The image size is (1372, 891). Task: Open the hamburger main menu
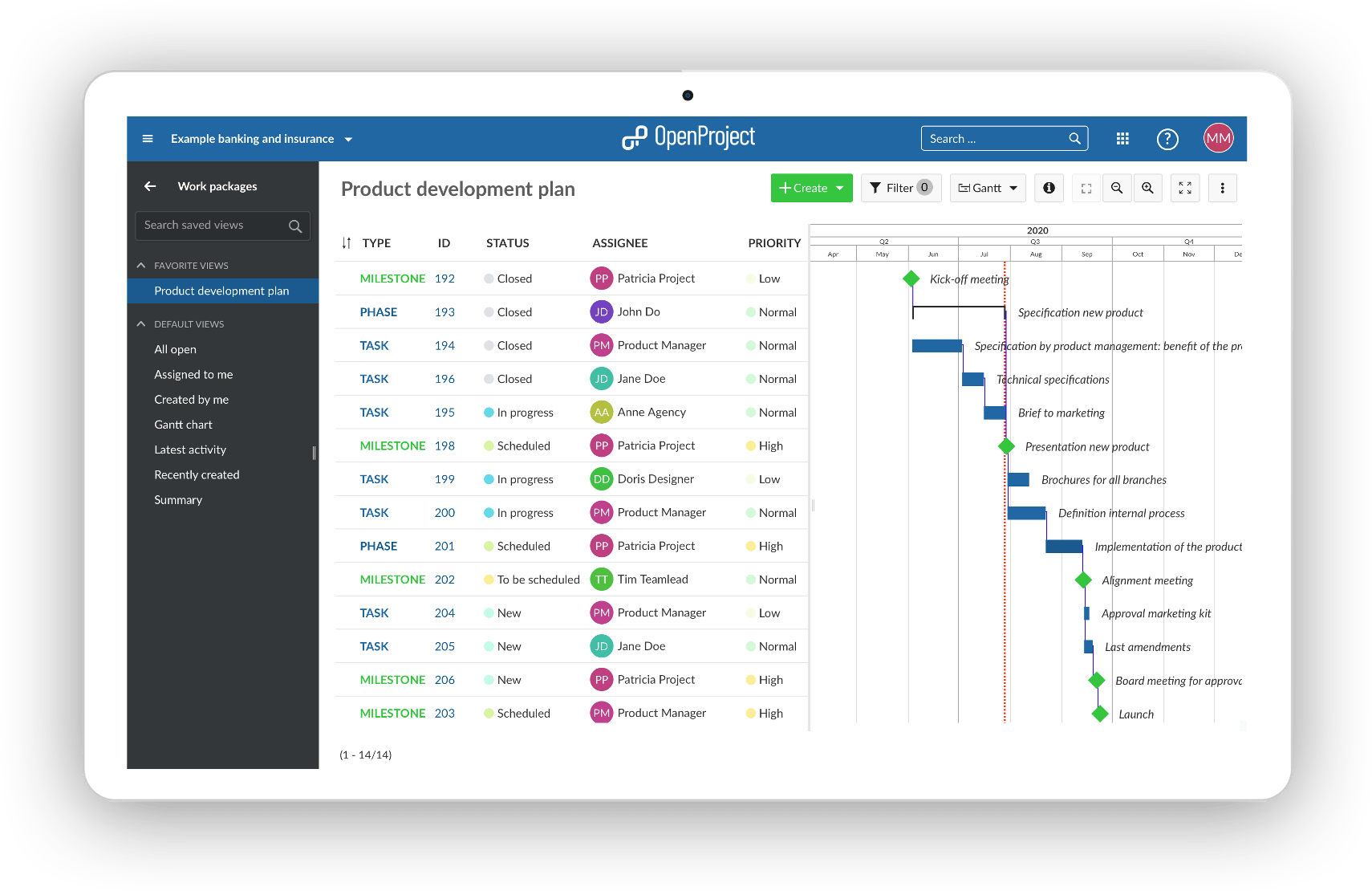tap(148, 139)
